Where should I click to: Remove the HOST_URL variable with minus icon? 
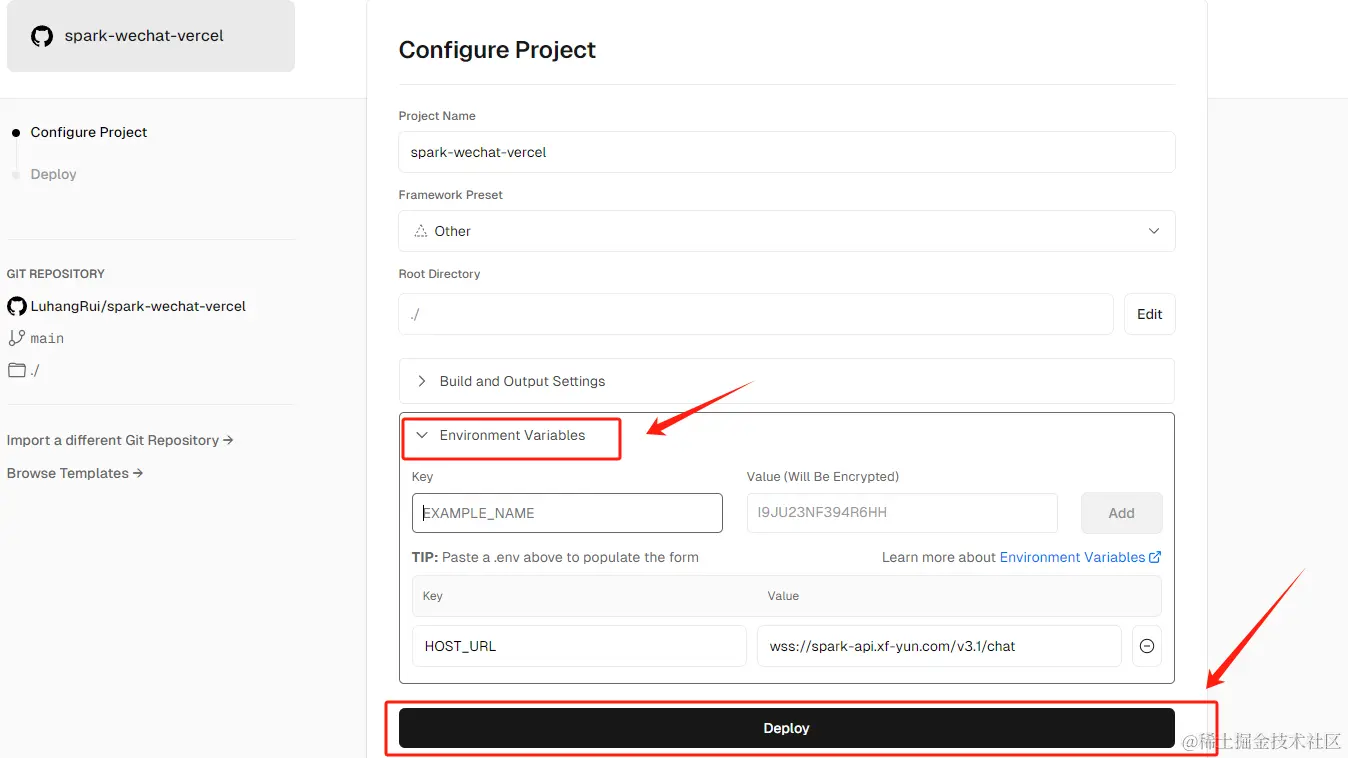point(1147,646)
